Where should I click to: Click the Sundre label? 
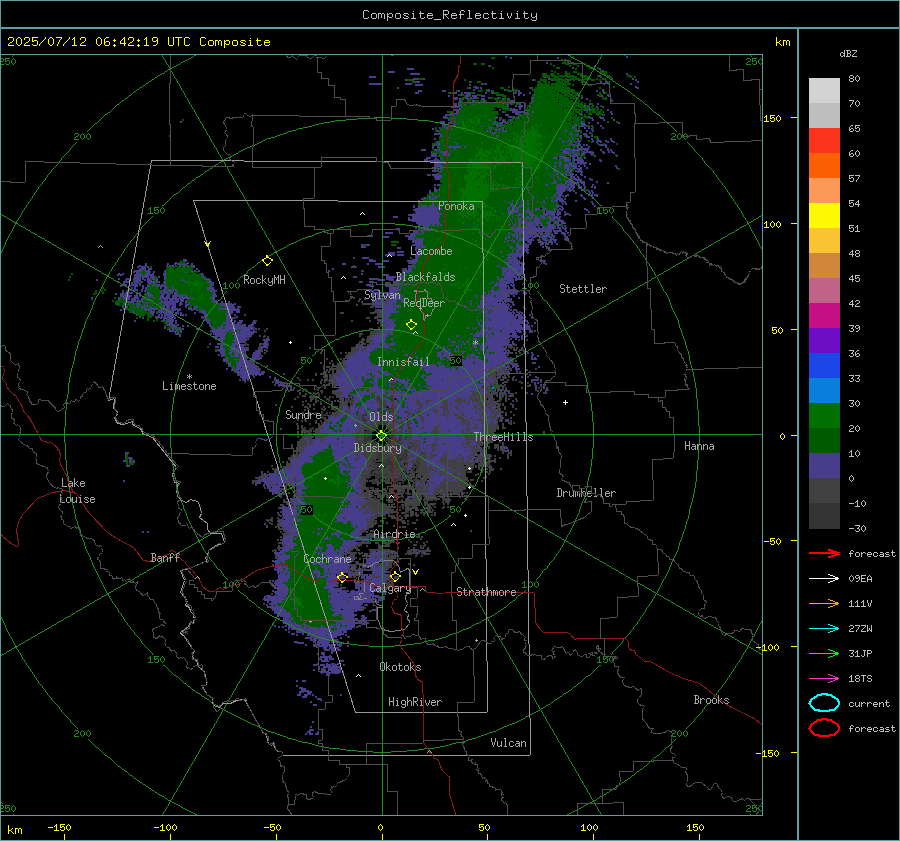[303, 415]
